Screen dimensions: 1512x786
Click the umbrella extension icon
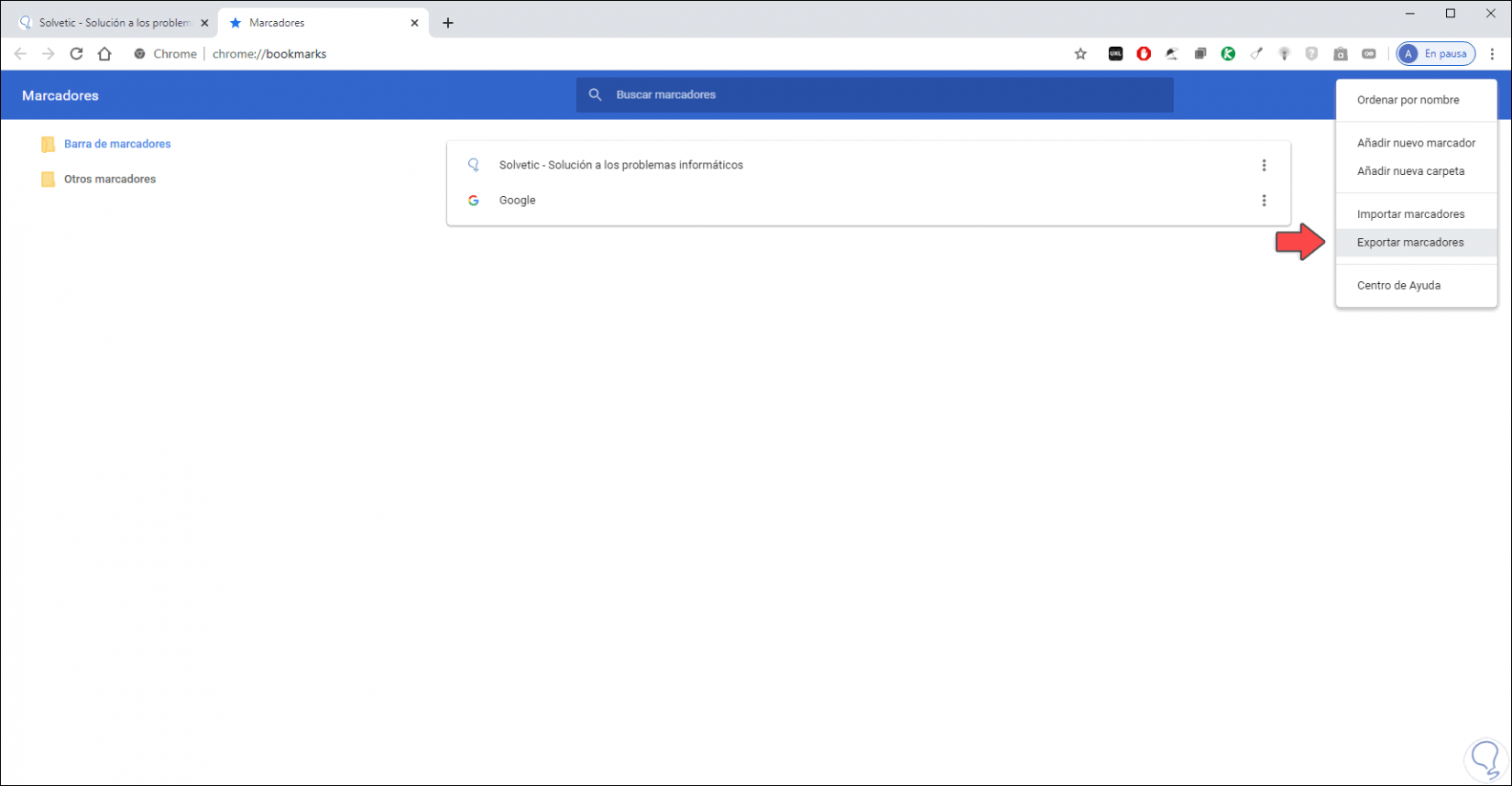(x=1171, y=54)
